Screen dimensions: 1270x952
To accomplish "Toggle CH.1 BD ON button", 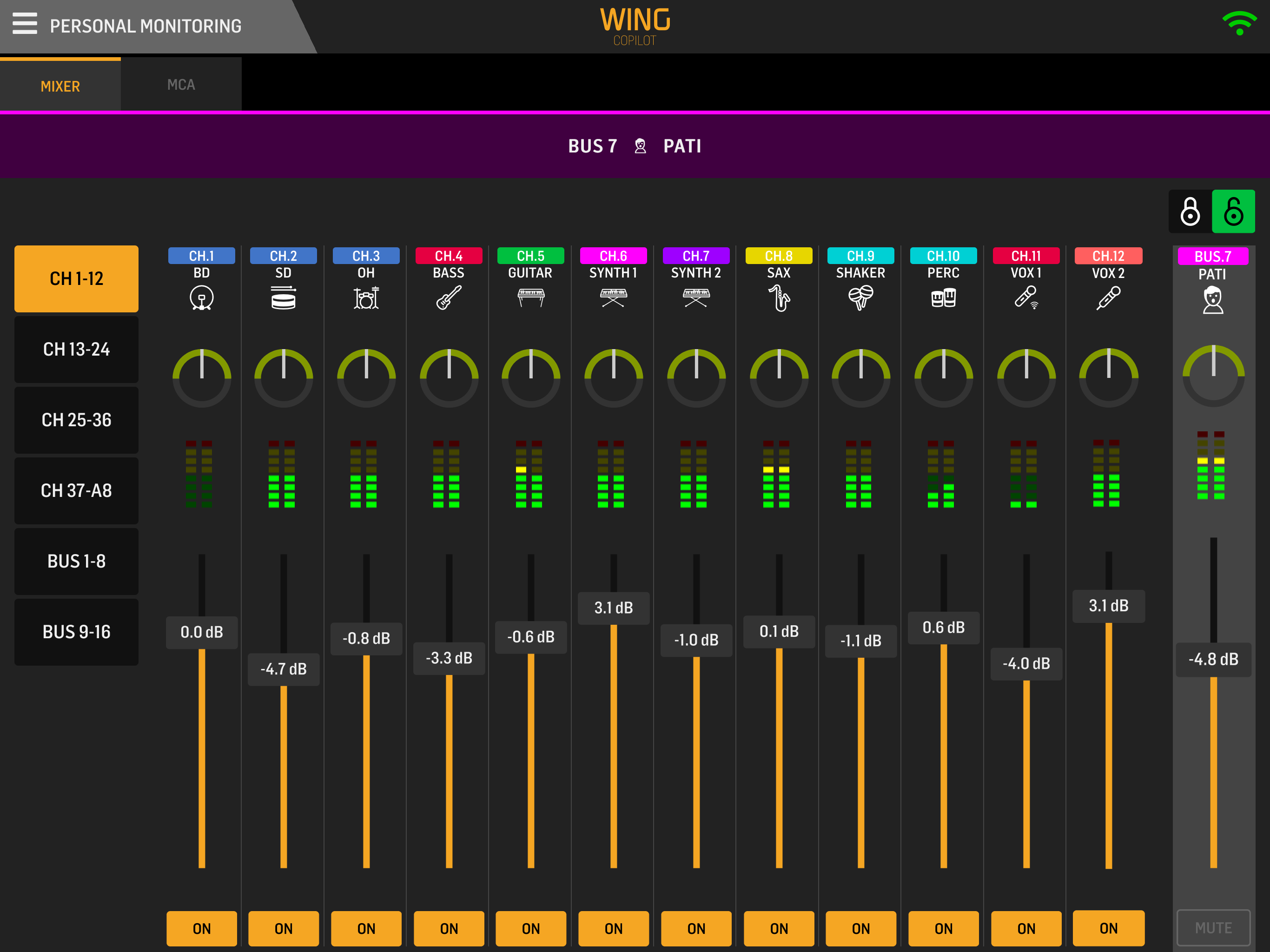I will (202, 928).
